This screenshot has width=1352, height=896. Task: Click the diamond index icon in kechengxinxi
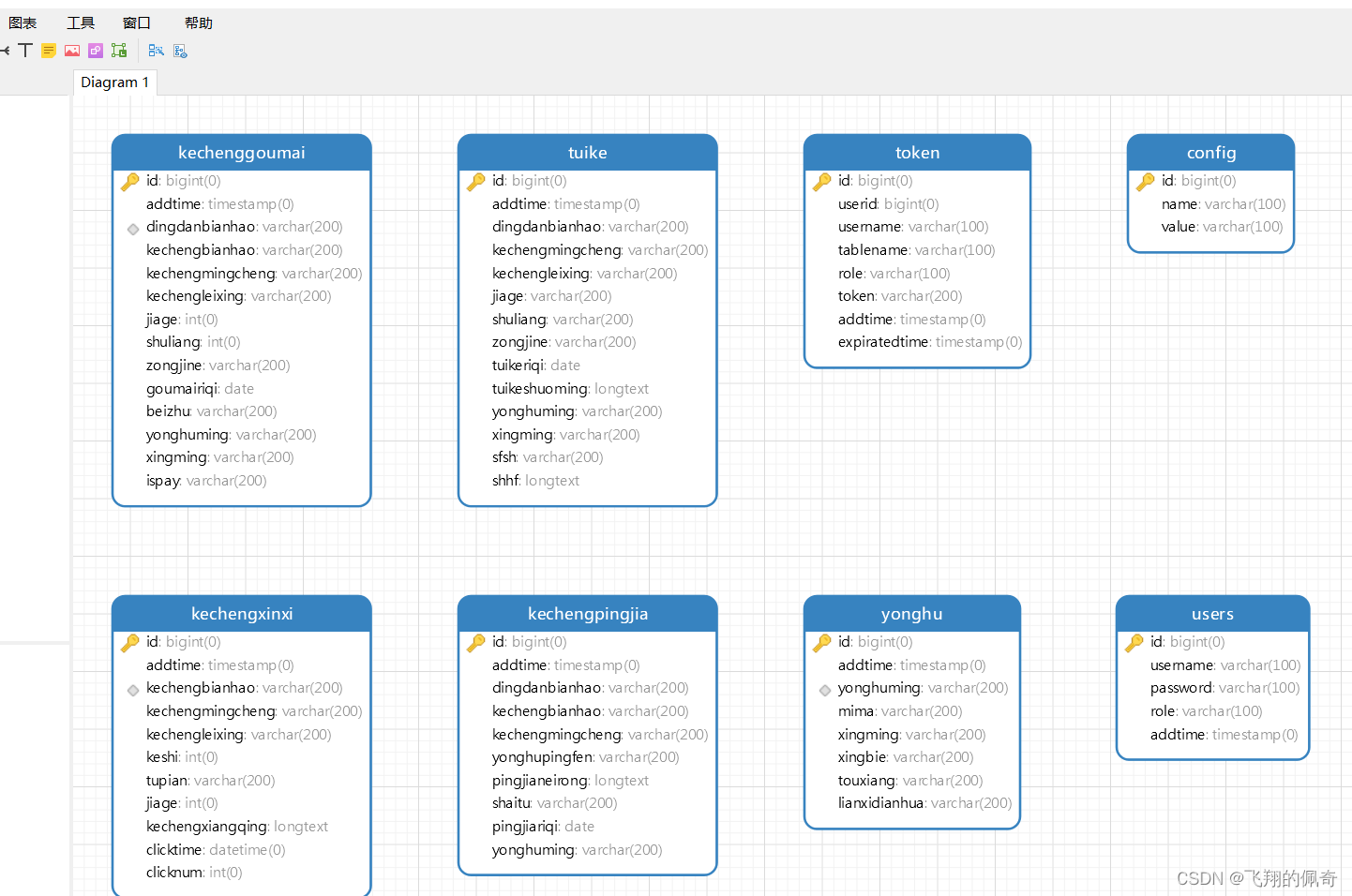(x=133, y=690)
